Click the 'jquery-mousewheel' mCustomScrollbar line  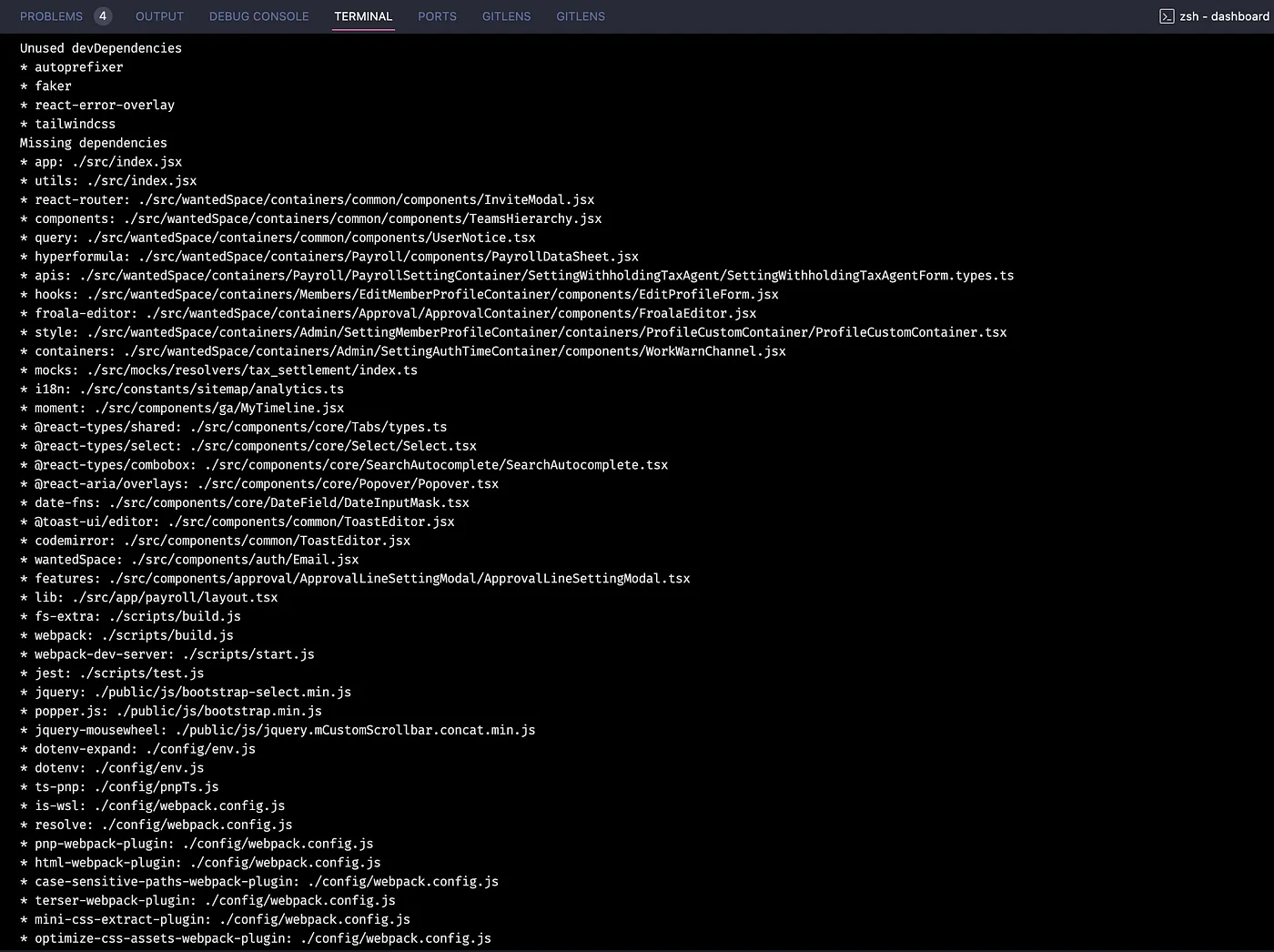[278, 731]
